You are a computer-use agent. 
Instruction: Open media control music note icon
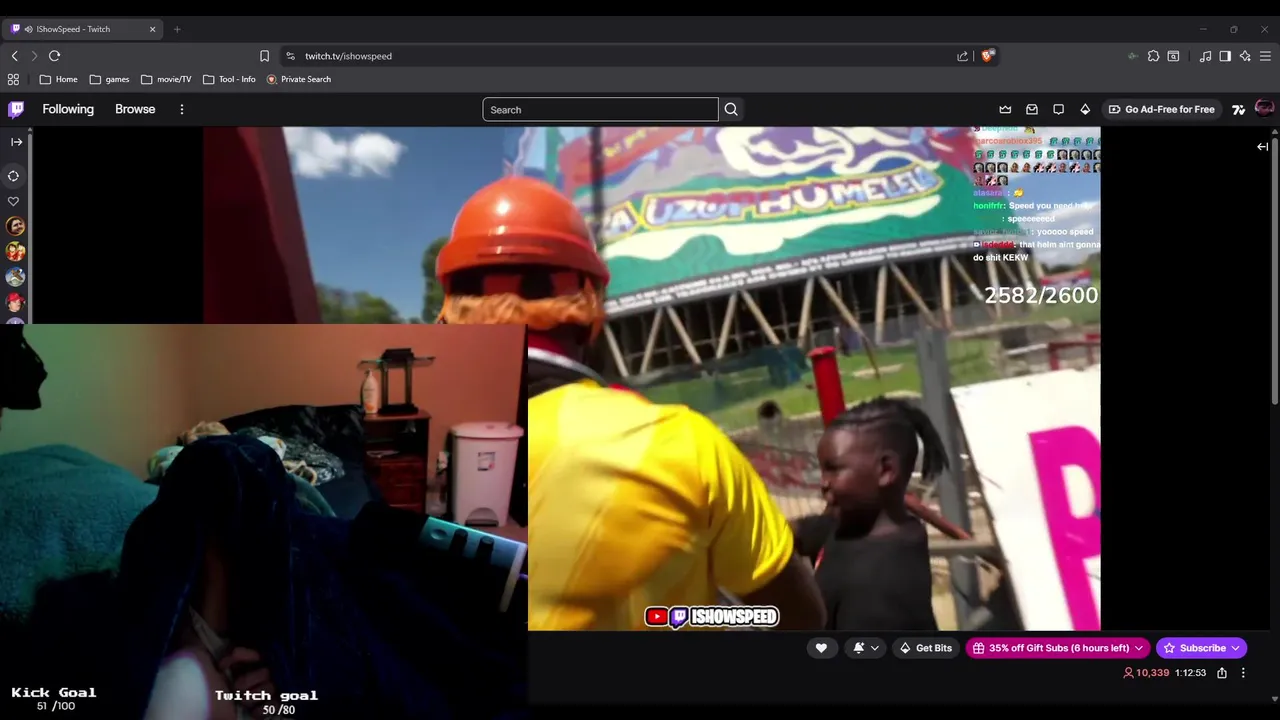point(1205,56)
